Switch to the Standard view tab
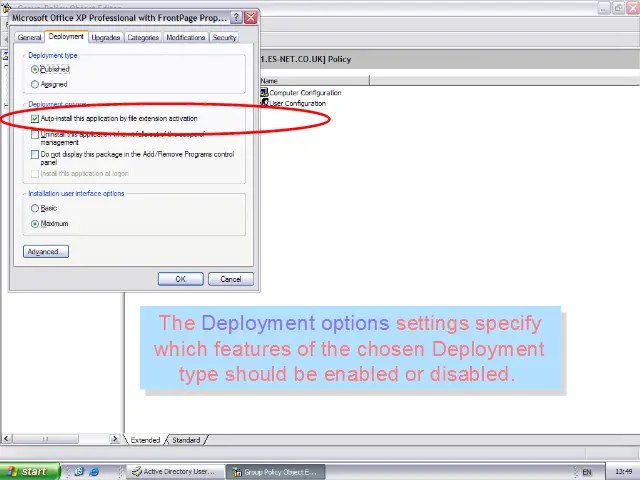The image size is (640, 480). pyautogui.click(x=186, y=440)
